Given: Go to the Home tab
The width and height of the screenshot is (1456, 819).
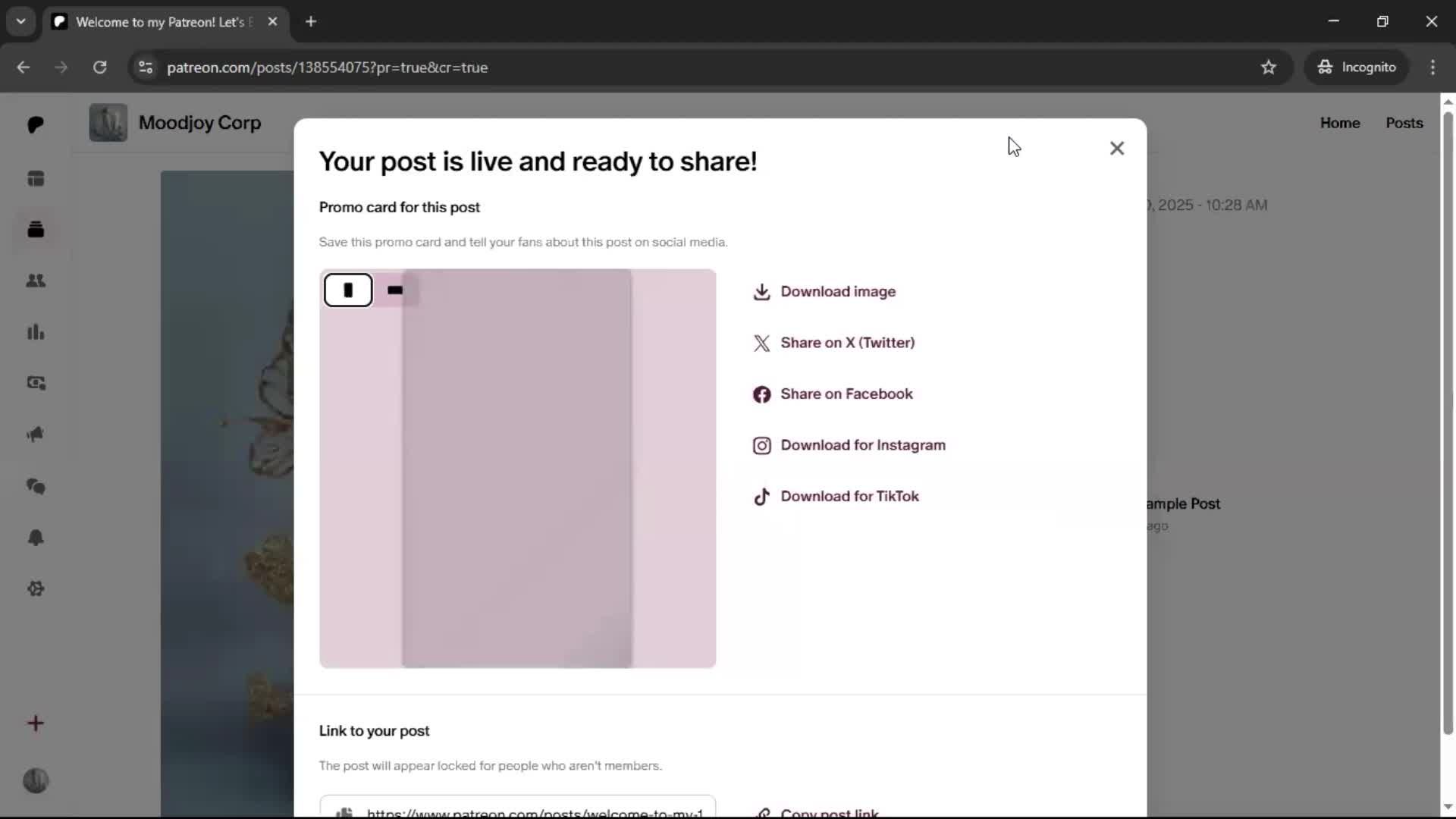Looking at the screenshot, I should coord(1339,123).
